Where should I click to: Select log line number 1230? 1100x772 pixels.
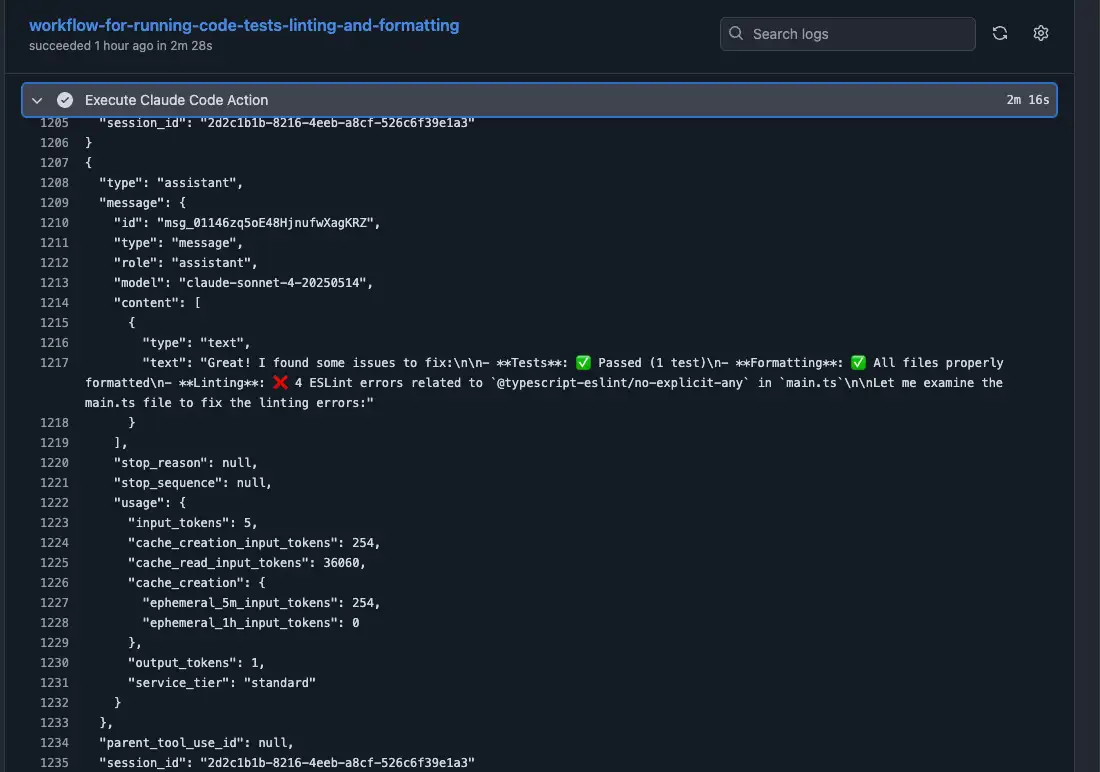(54, 663)
